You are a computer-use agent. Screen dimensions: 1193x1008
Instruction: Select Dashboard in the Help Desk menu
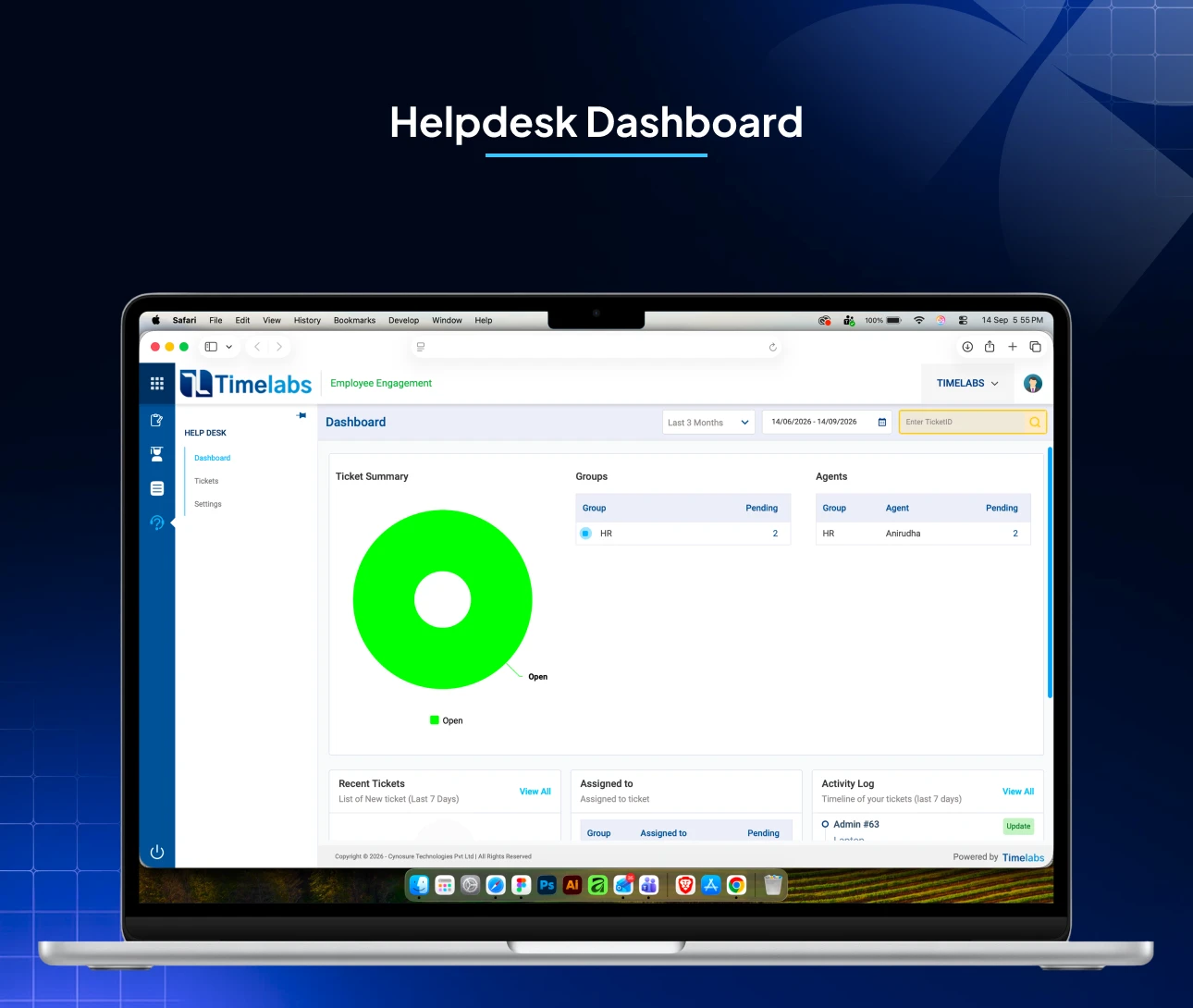(x=213, y=458)
